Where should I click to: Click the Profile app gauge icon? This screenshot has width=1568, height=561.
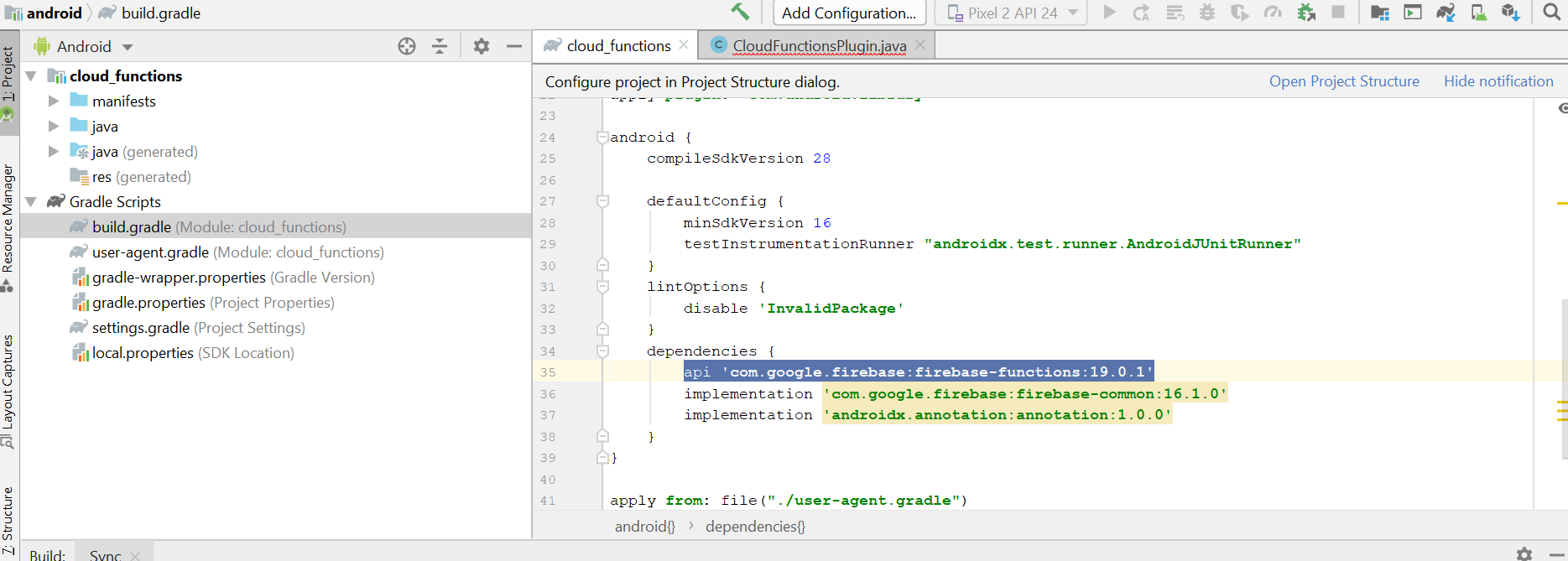pyautogui.click(x=1273, y=13)
